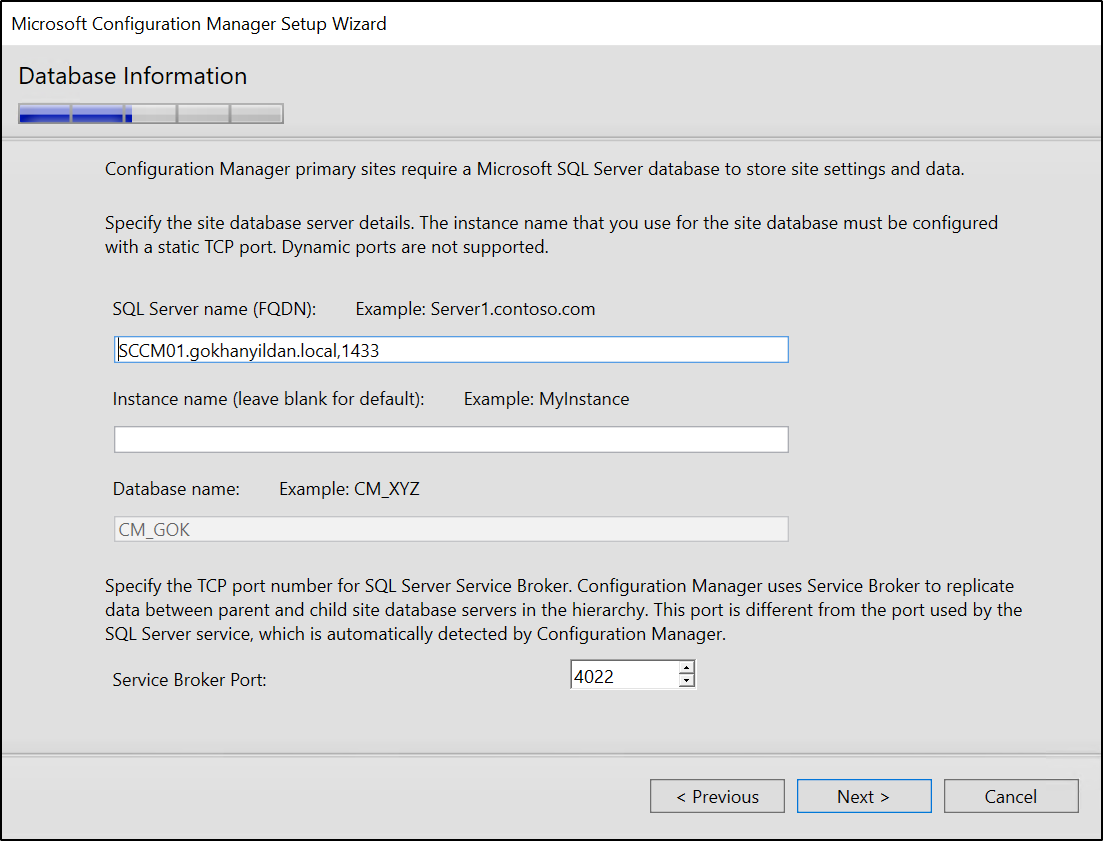The image size is (1103, 841).
Task: Click the 'Instance name (leave blank for default):' label
Action: point(269,399)
